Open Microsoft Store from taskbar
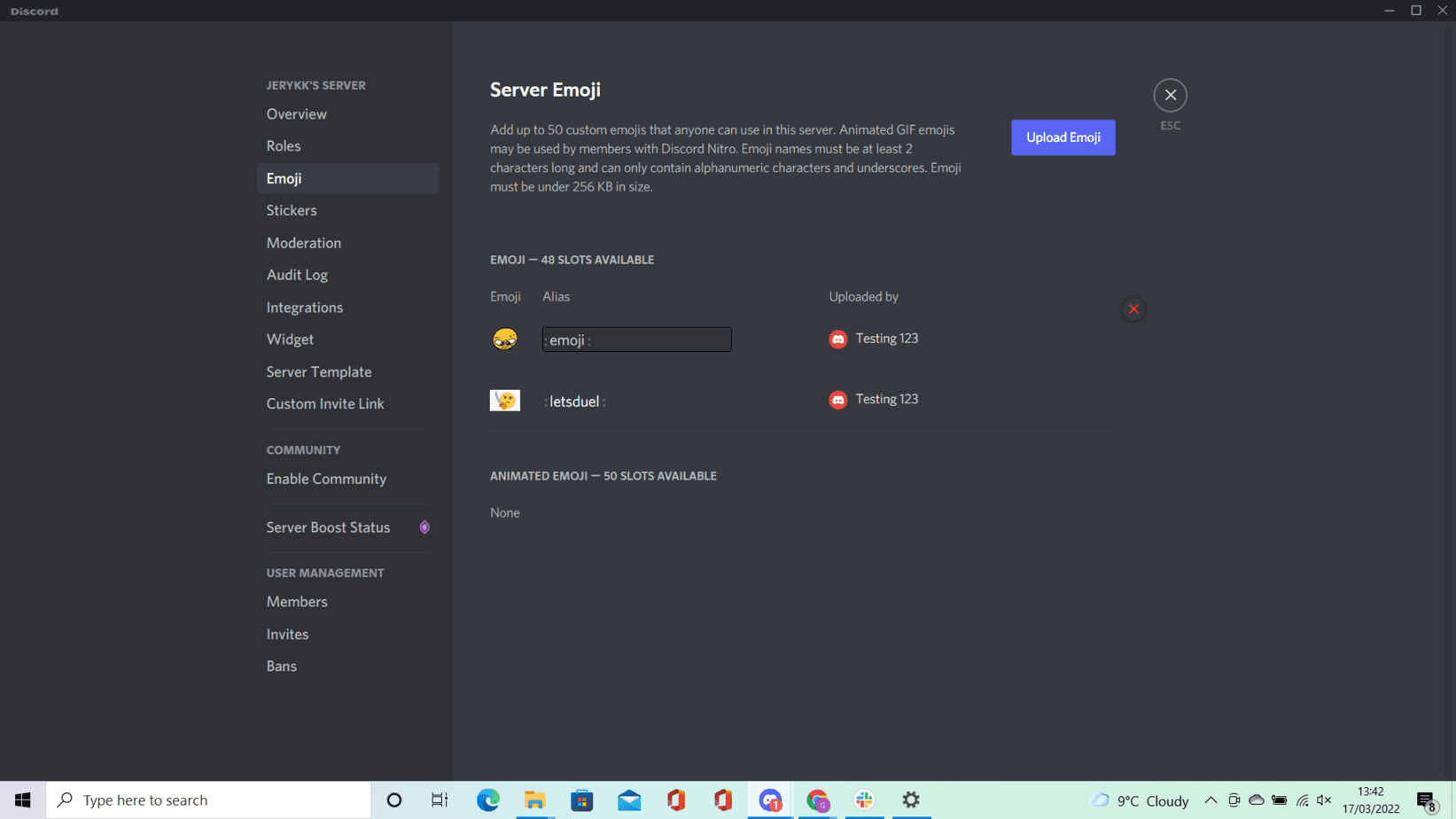 pyautogui.click(x=582, y=800)
